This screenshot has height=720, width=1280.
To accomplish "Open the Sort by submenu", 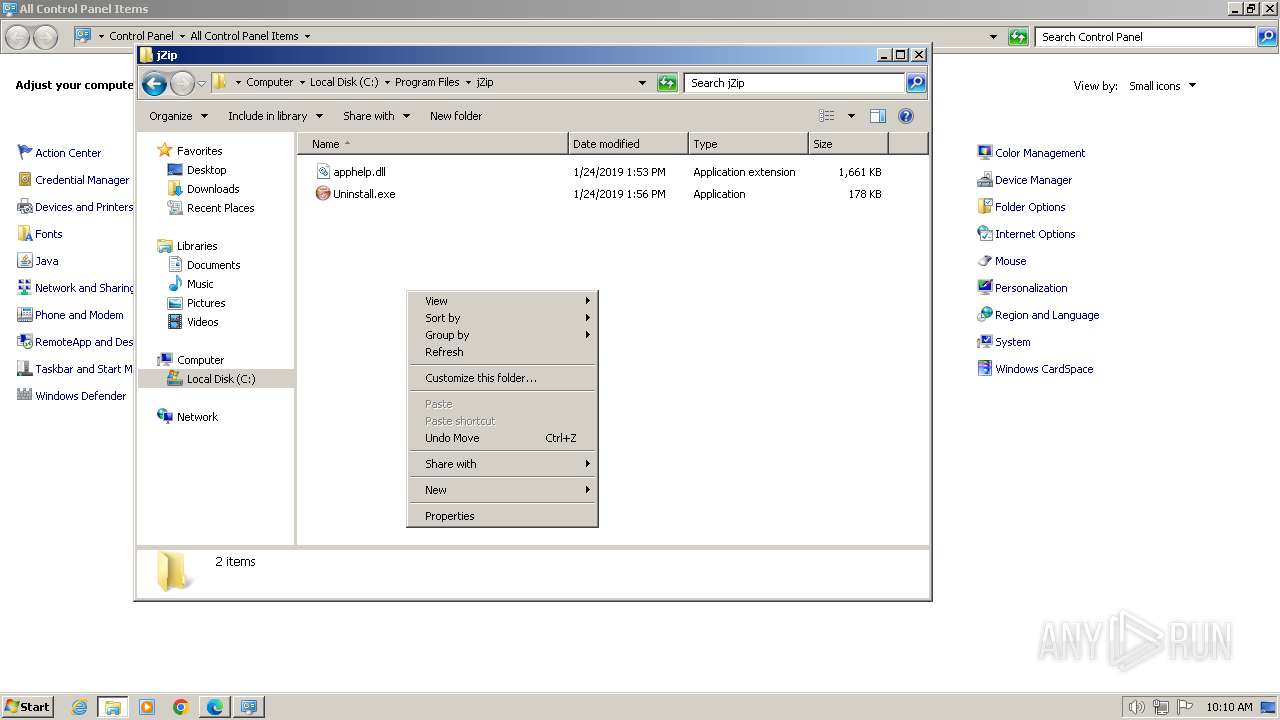I will [502, 318].
